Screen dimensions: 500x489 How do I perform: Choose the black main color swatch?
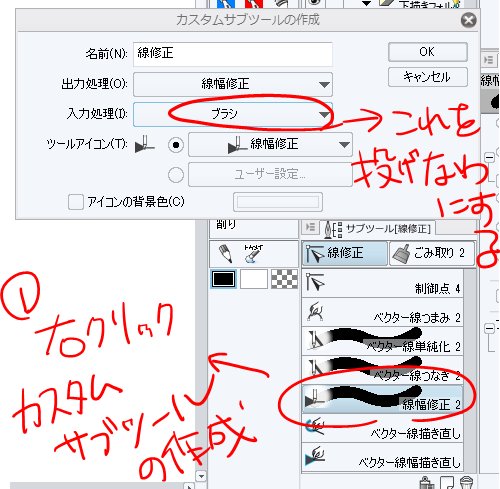click(224, 279)
